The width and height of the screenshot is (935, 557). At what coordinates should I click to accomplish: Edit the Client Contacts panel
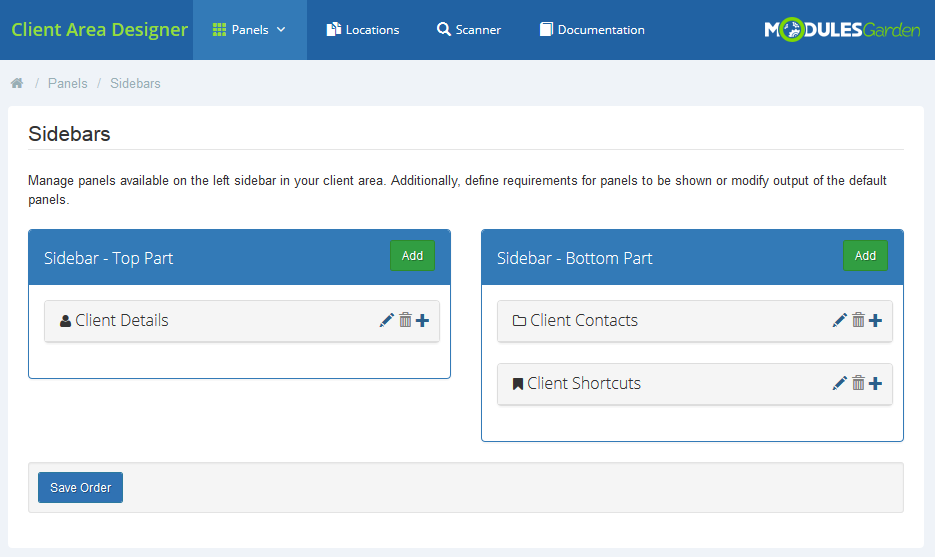[x=840, y=320]
